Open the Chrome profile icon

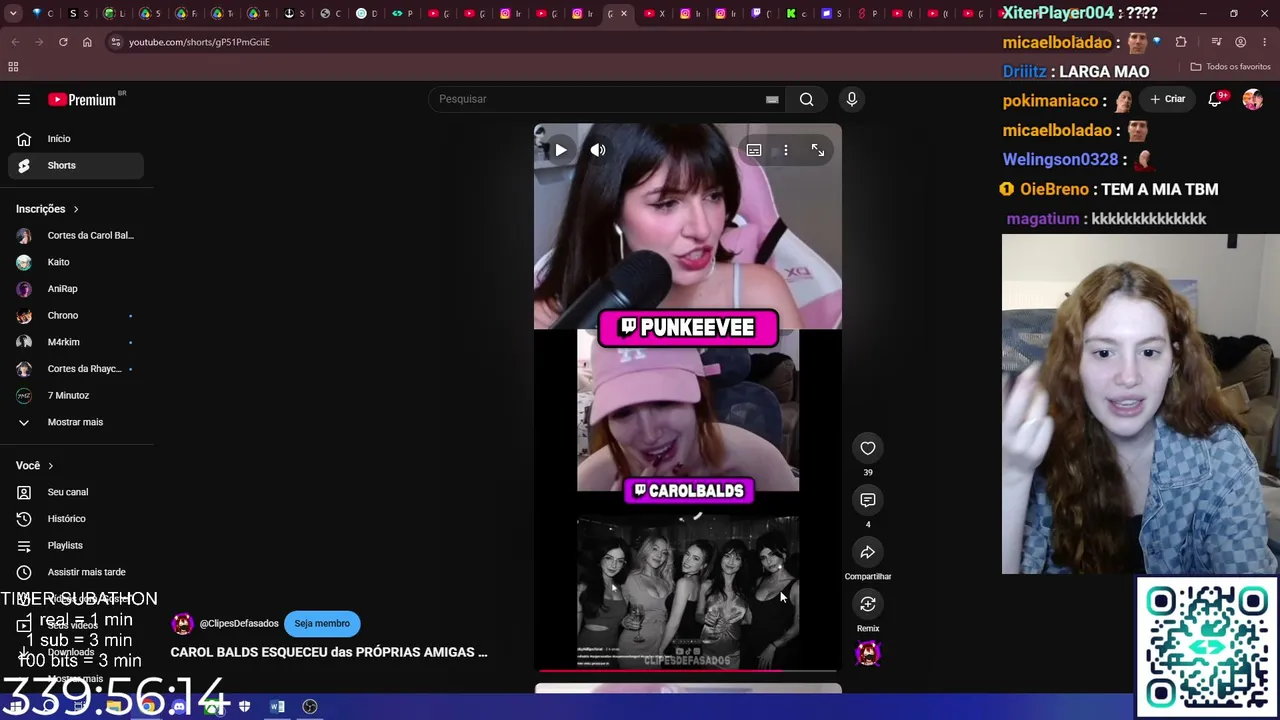pos(1240,42)
